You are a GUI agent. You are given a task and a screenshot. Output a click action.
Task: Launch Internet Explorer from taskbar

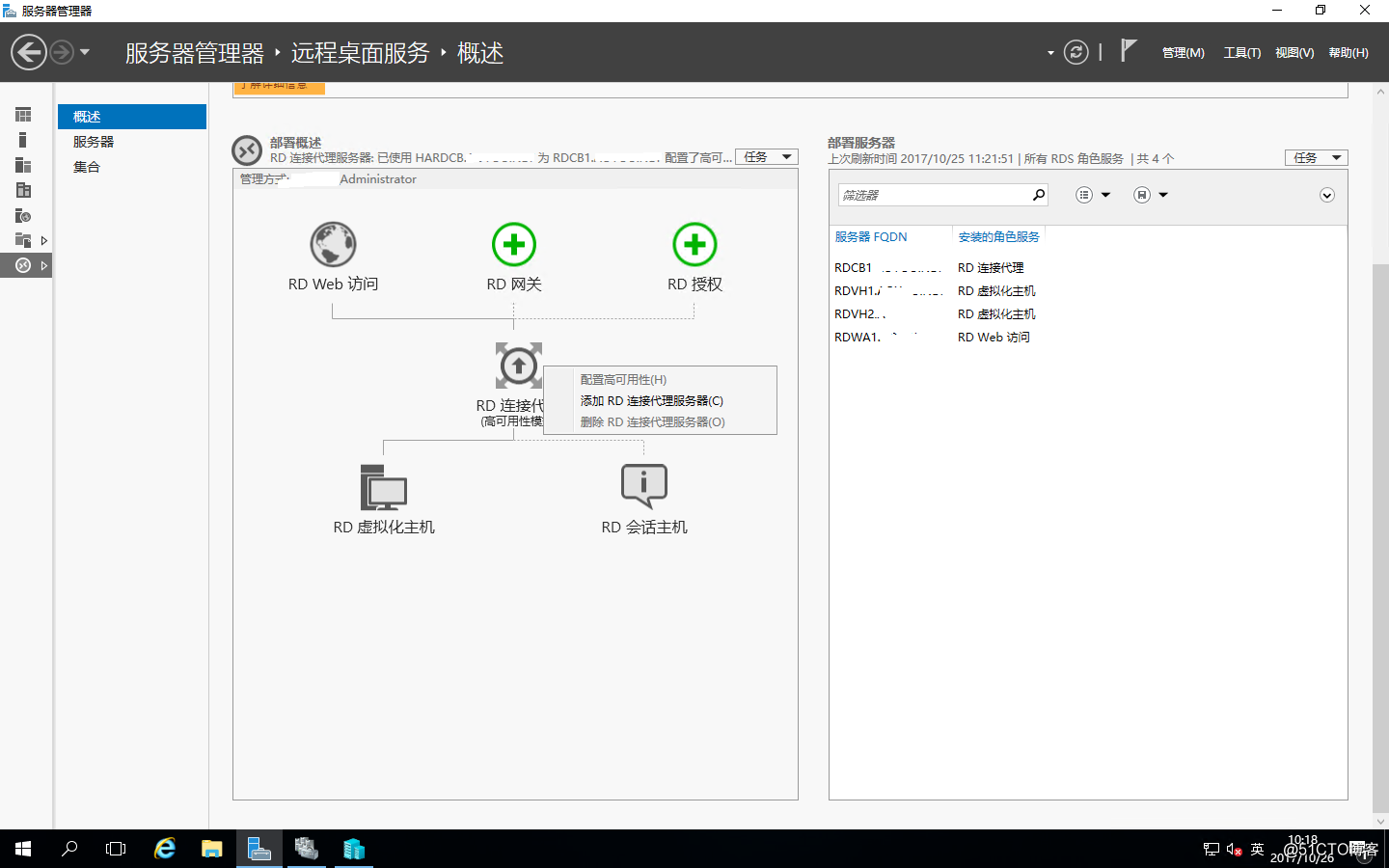(x=165, y=849)
